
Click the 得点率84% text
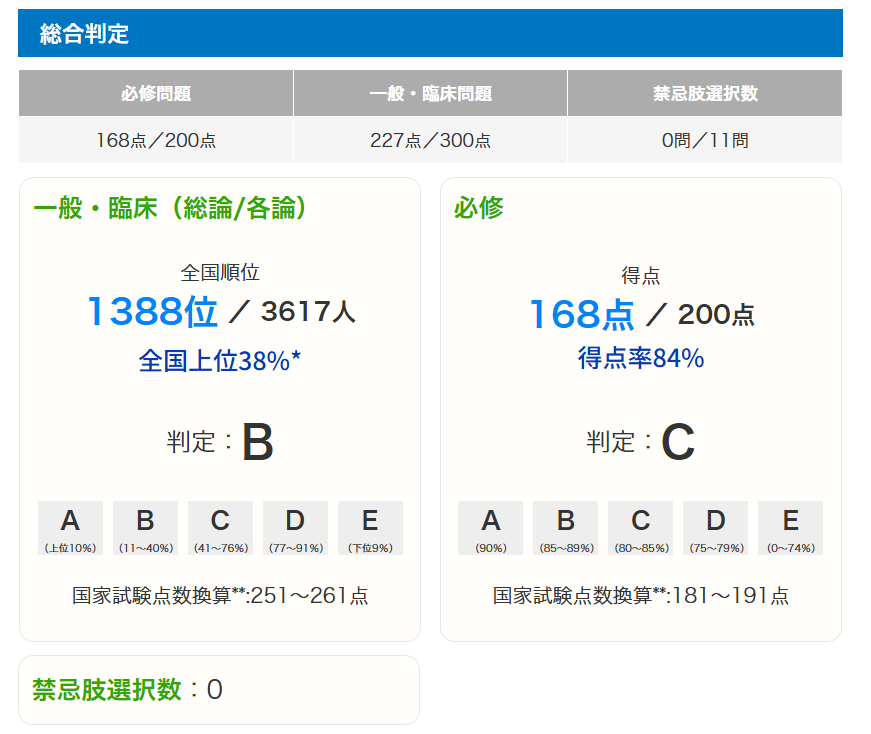point(640,357)
